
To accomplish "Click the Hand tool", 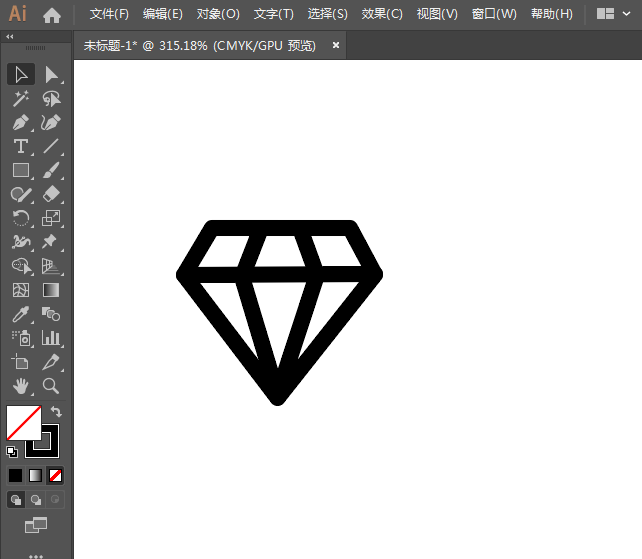I will (20, 386).
